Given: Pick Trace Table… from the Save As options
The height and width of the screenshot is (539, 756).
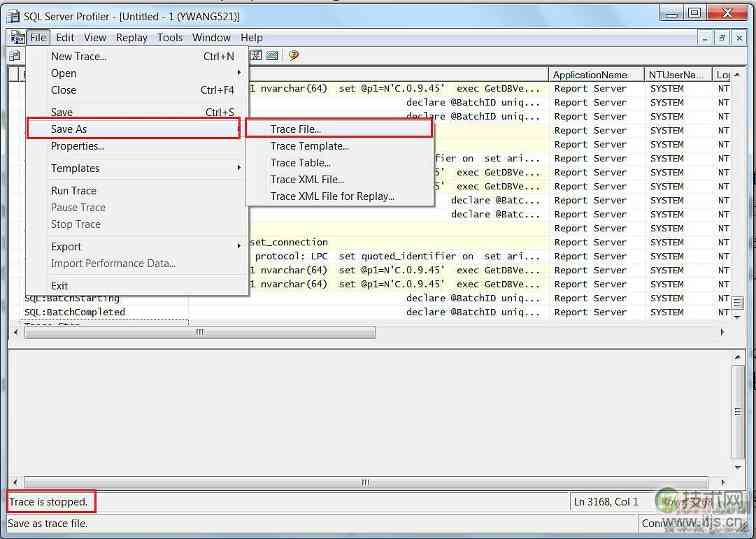Looking at the screenshot, I should 300,163.
